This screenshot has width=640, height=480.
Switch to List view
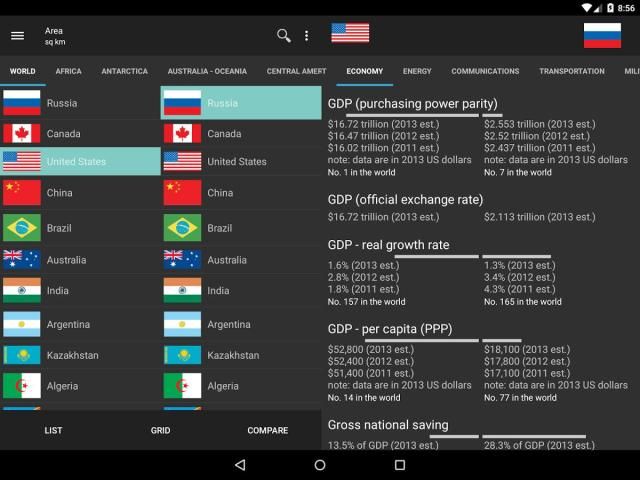[x=53, y=431]
